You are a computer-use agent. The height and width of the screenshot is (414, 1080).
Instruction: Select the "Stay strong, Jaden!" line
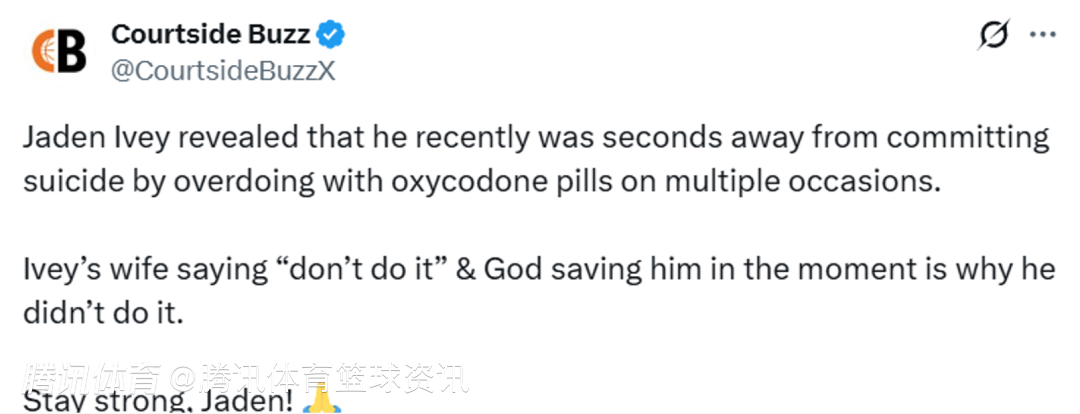[158, 402]
